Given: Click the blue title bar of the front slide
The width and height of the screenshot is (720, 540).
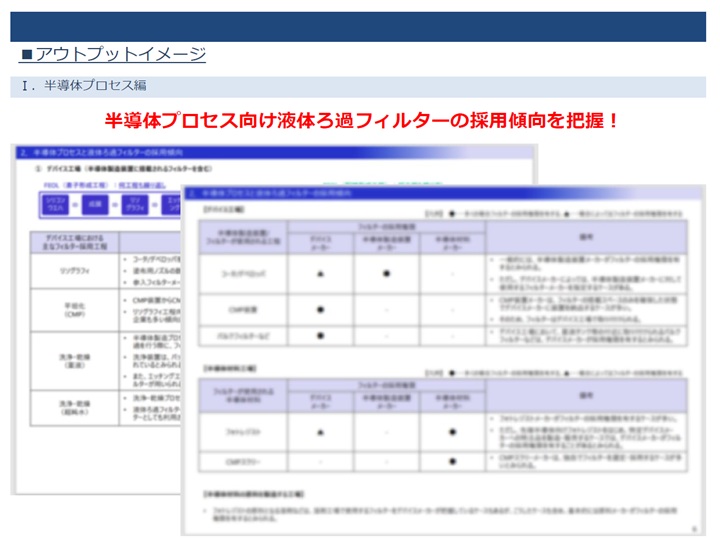Looking at the screenshot, I should pyautogui.click(x=443, y=193).
